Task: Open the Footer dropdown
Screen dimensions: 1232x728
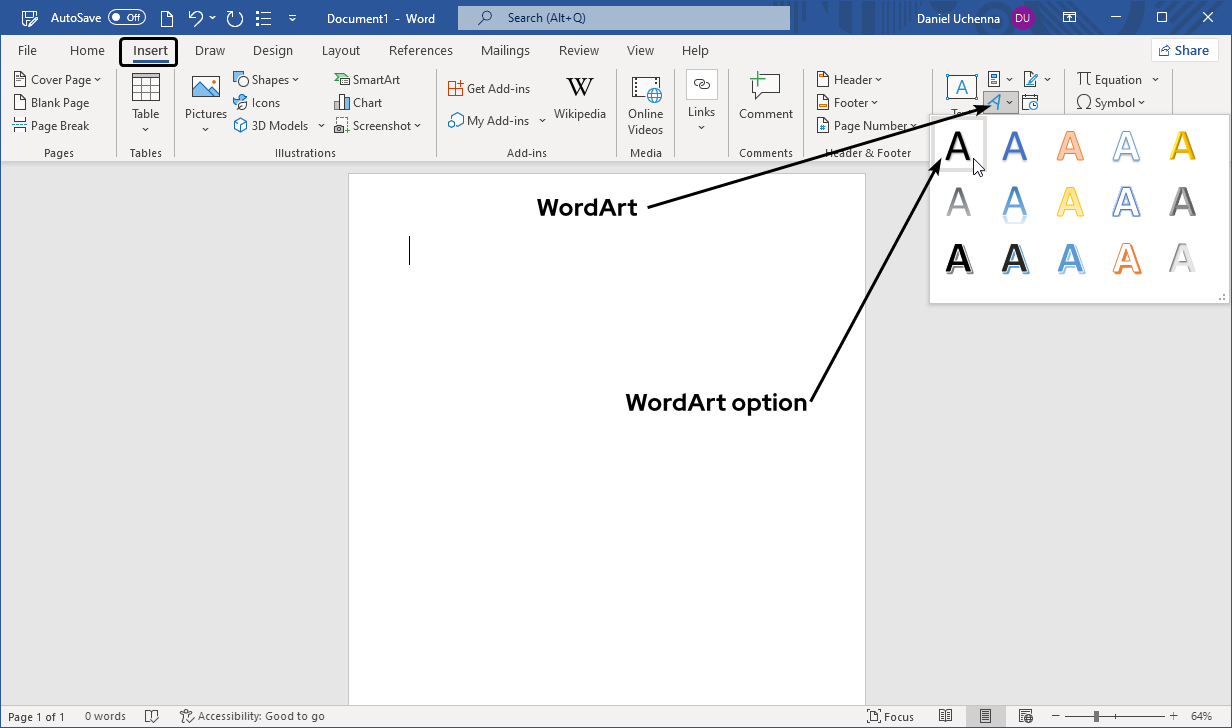Action: 847,103
